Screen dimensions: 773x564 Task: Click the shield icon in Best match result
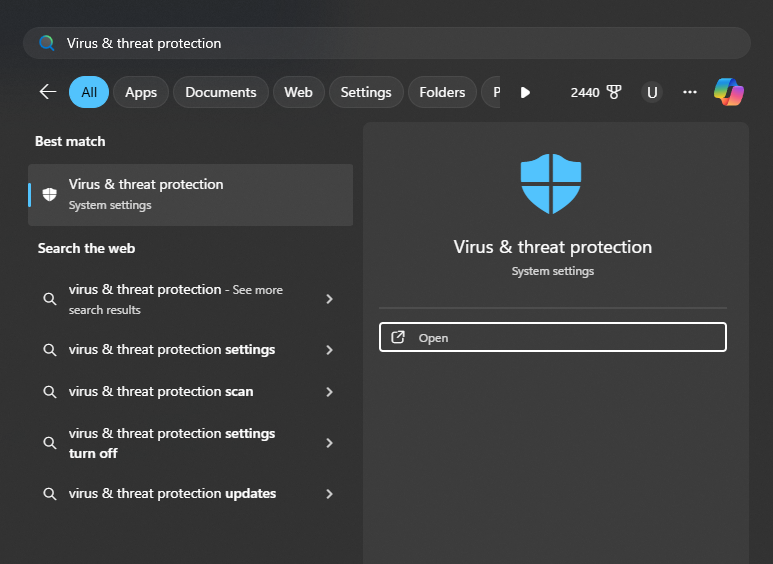[x=49, y=194]
